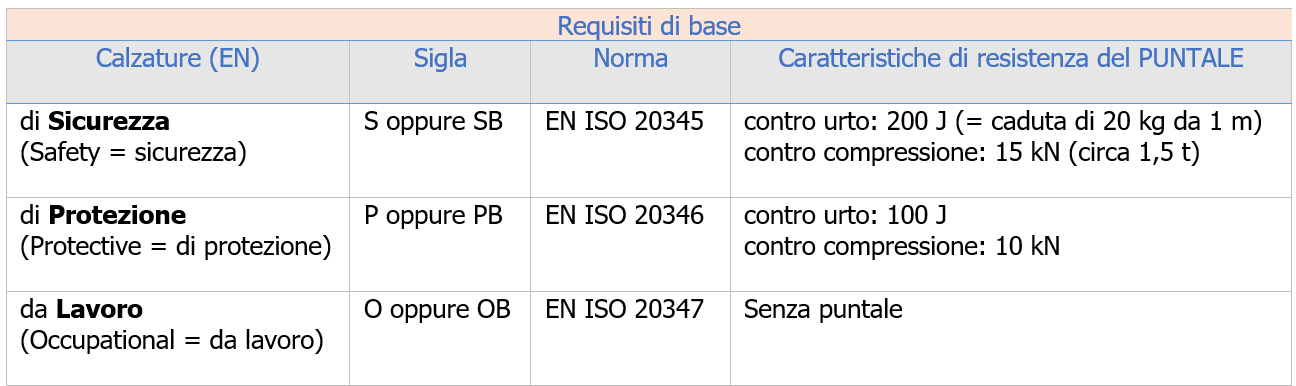The image size is (1296, 386).
Task: Select the 'Norma' column header
Action: 630,59
